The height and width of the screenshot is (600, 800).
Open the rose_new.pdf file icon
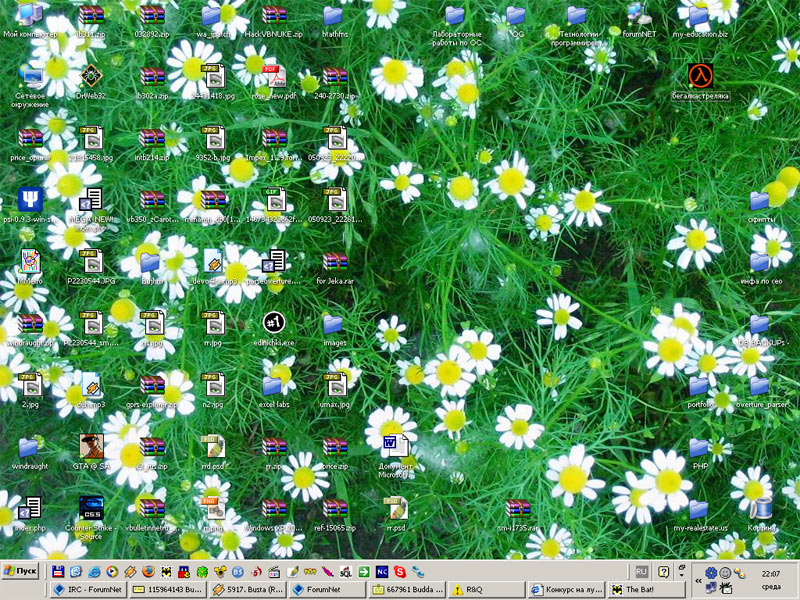click(274, 77)
